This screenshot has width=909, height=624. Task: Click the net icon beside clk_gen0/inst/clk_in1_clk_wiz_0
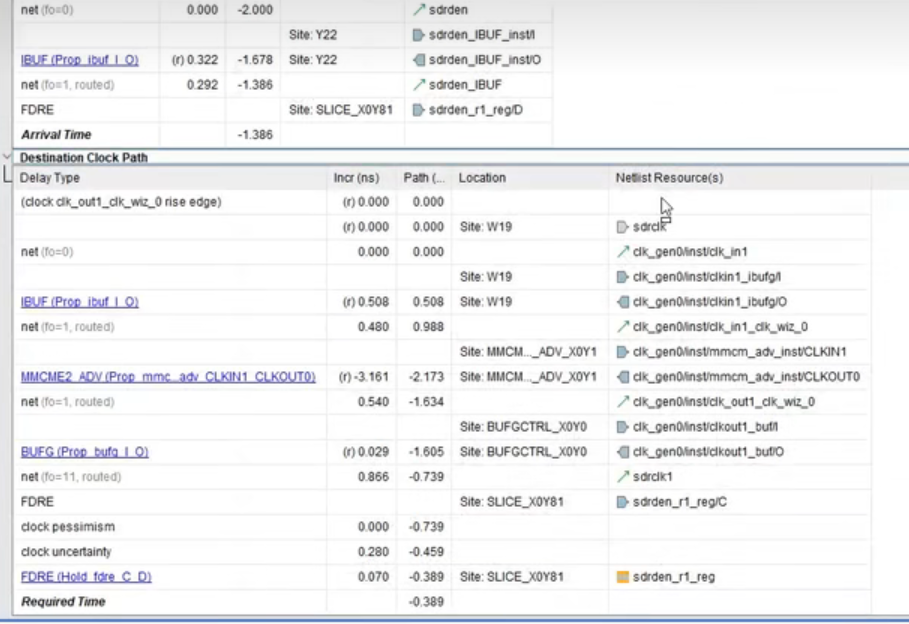point(623,326)
